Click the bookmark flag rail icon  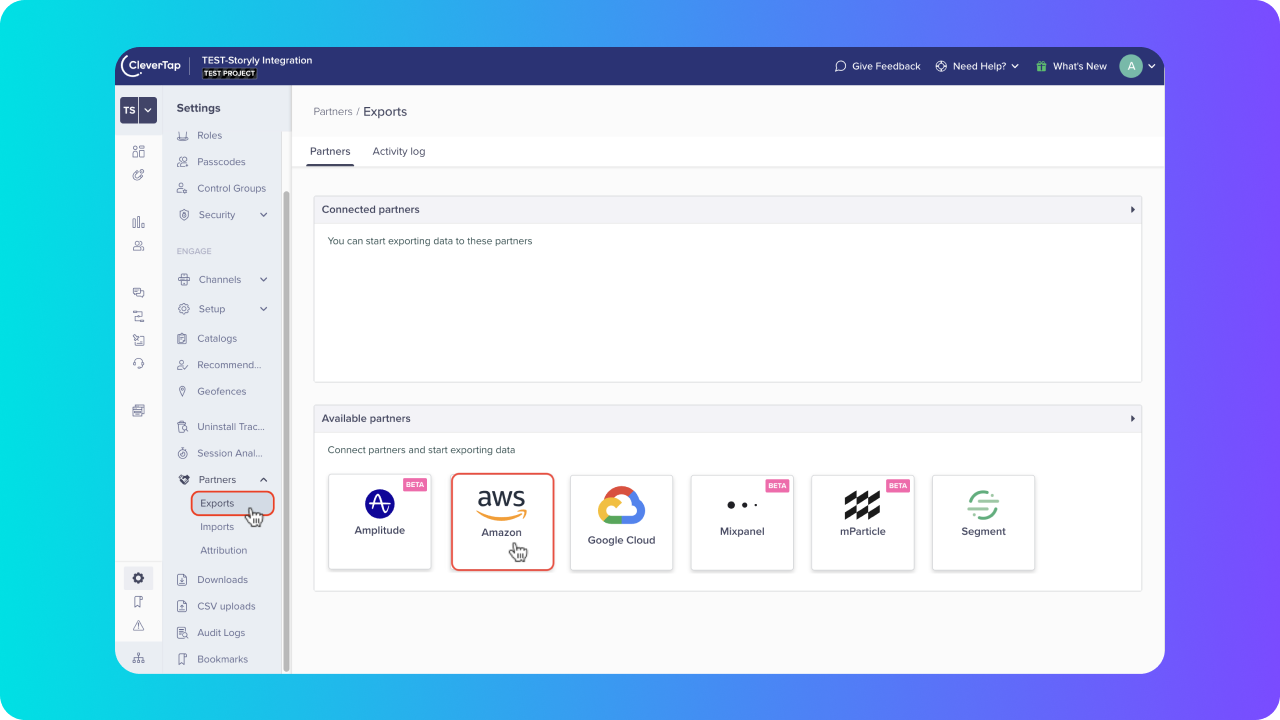click(x=138, y=602)
